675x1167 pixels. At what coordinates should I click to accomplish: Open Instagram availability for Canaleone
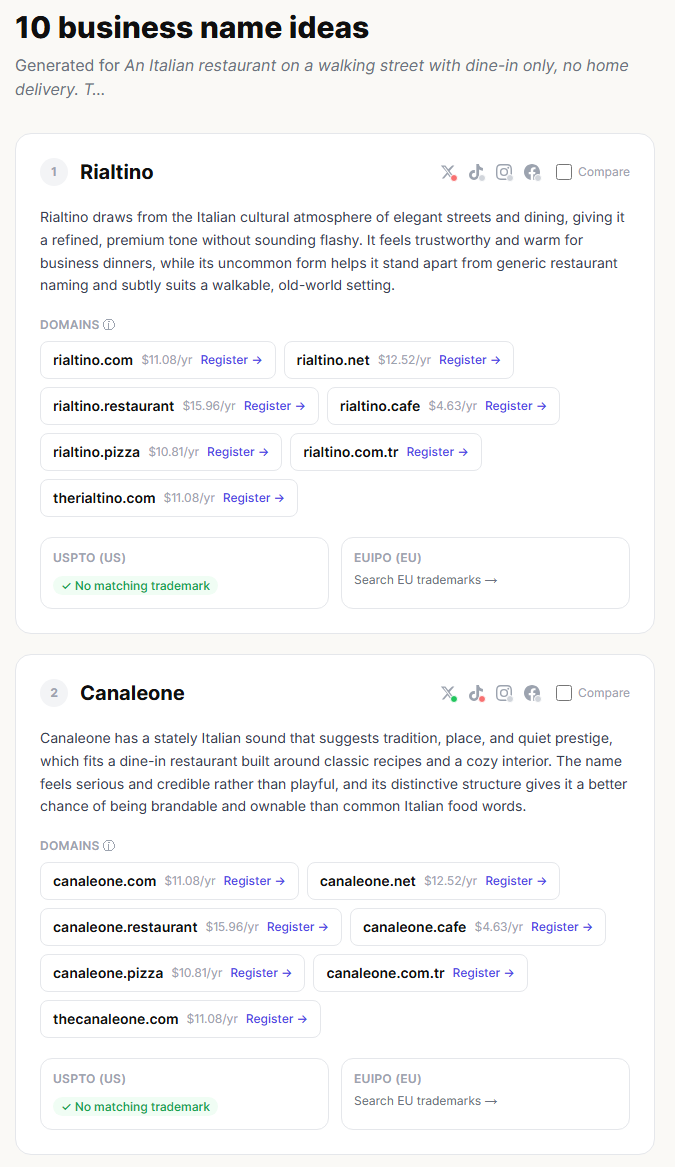504,693
